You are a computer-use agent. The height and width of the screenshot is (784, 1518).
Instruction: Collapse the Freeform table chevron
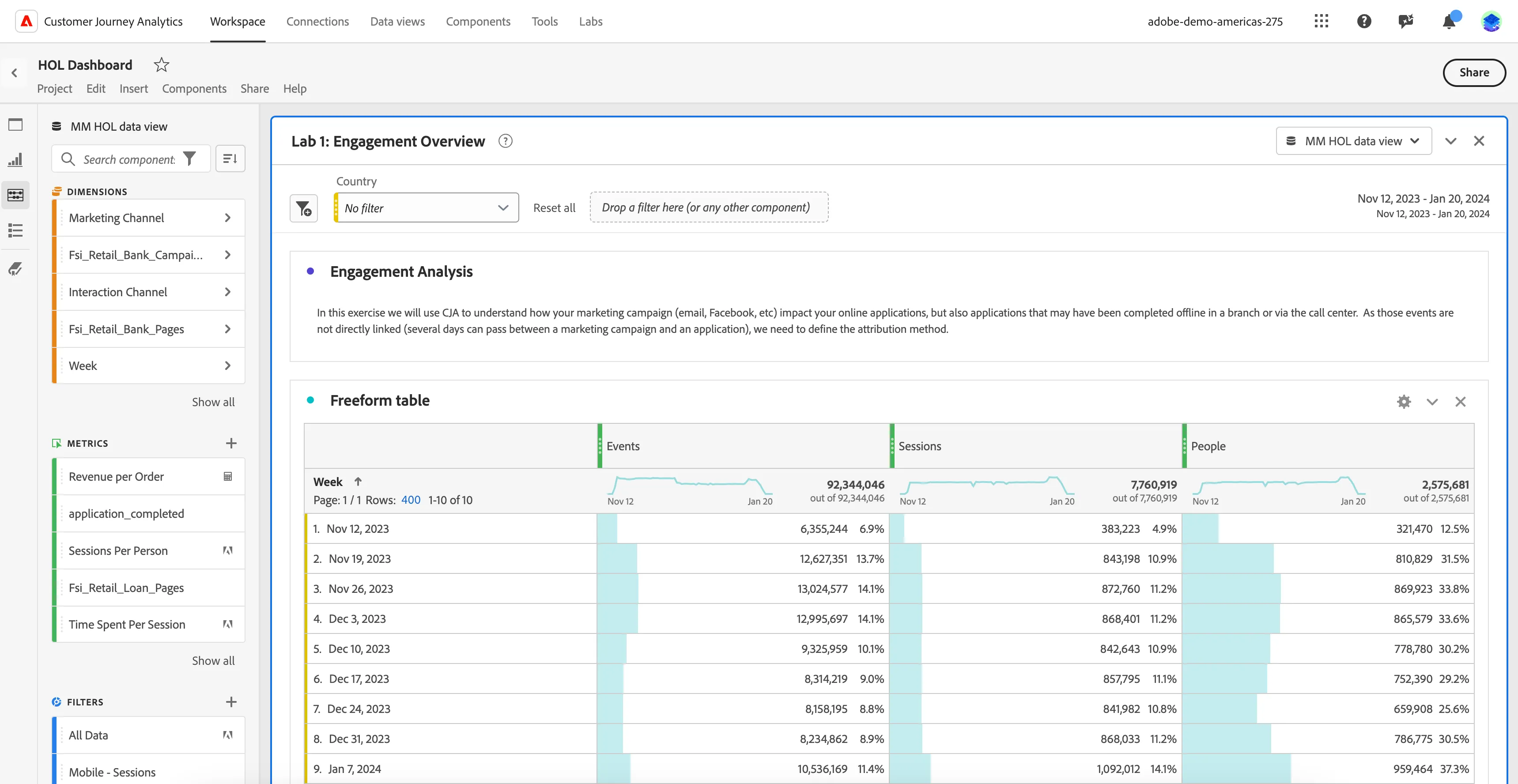pyautogui.click(x=1432, y=402)
